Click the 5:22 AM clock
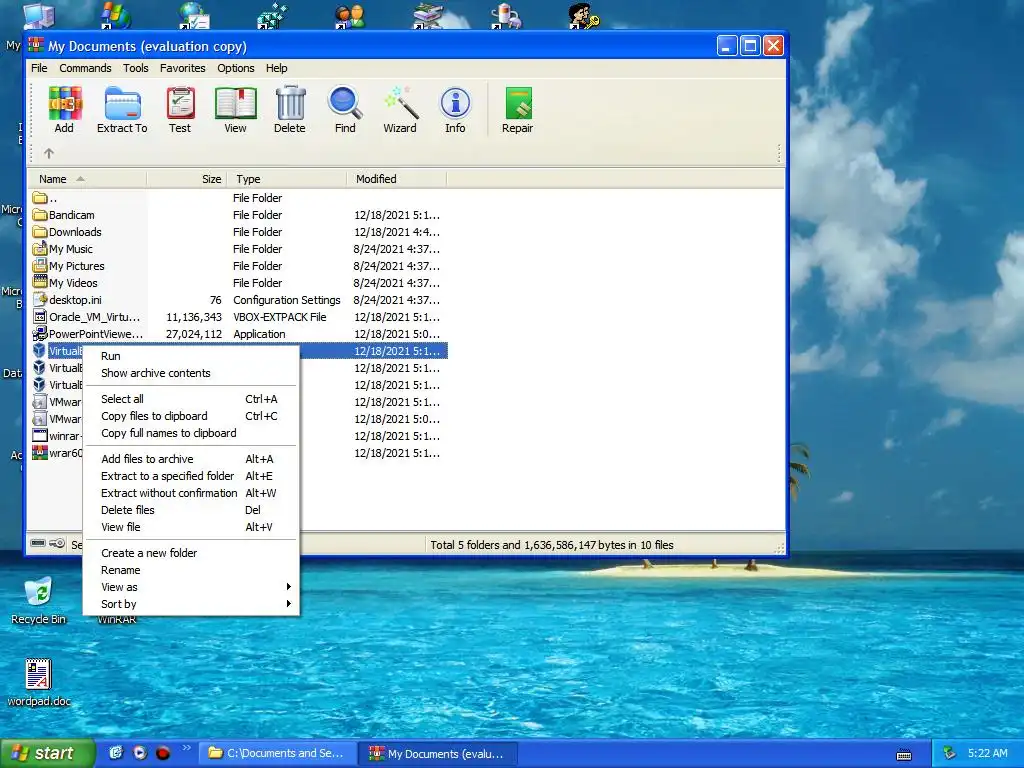 click(987, 753)
